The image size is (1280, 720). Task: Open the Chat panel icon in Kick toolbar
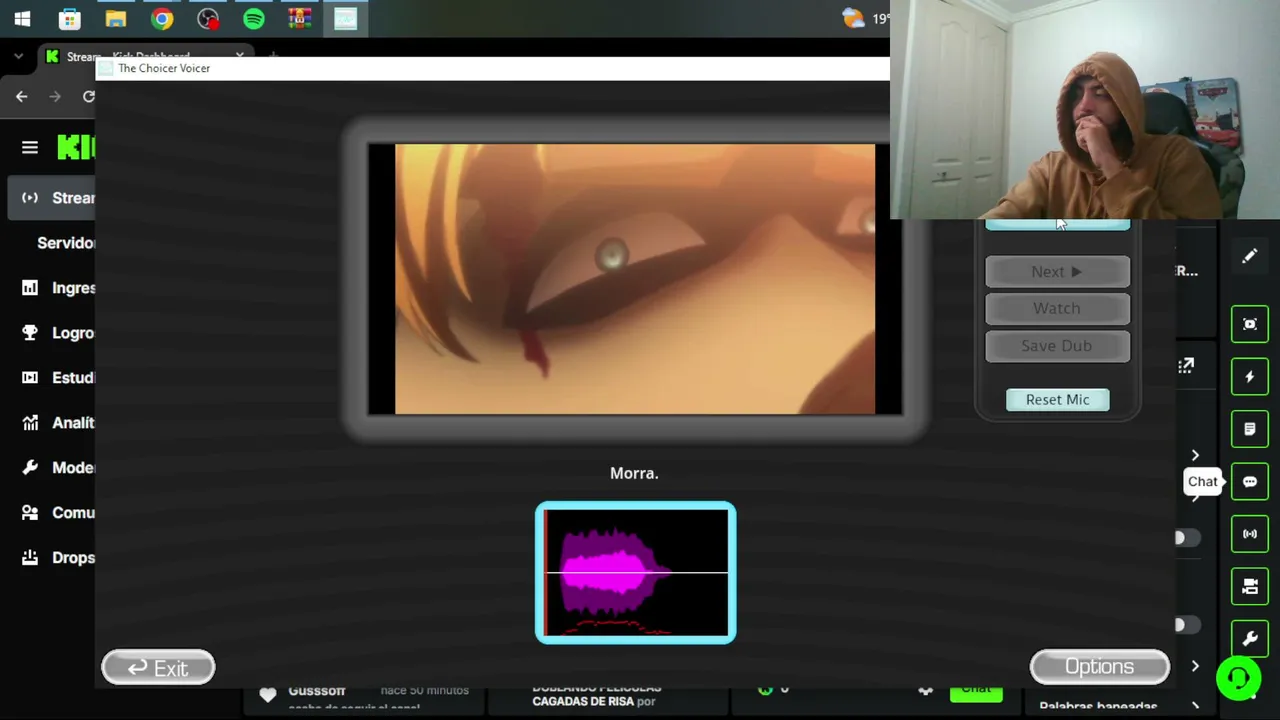click(1250, 482)
